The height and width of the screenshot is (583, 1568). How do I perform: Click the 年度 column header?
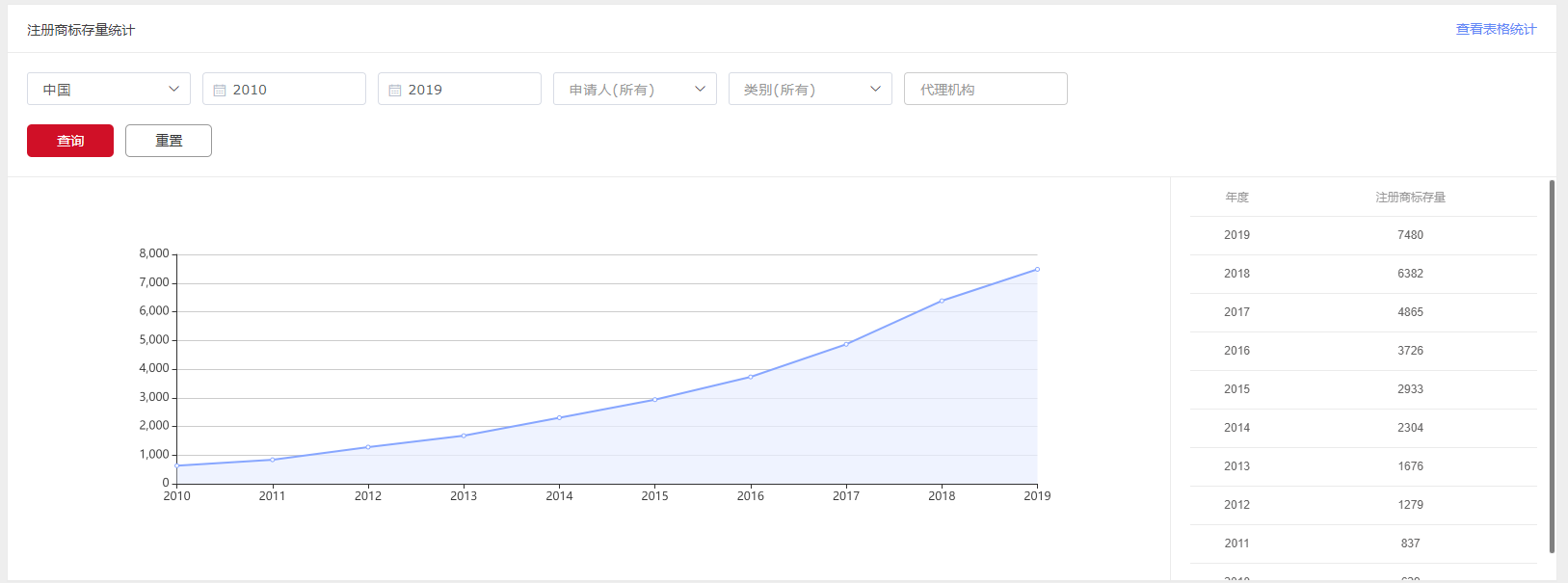1236,198
